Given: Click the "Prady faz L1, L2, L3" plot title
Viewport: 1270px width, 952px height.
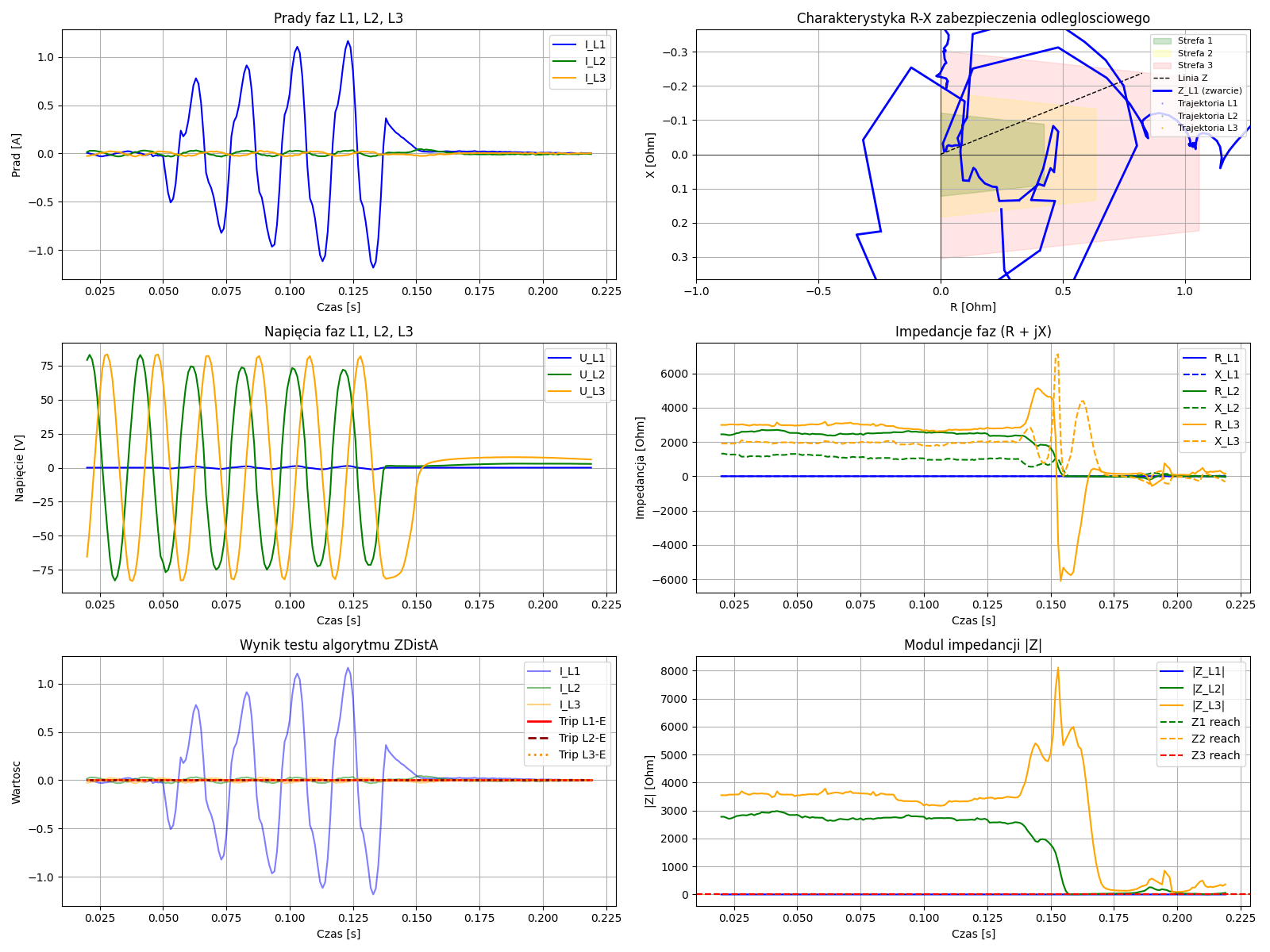Looking at the screenshot, I should coord(338,18).
